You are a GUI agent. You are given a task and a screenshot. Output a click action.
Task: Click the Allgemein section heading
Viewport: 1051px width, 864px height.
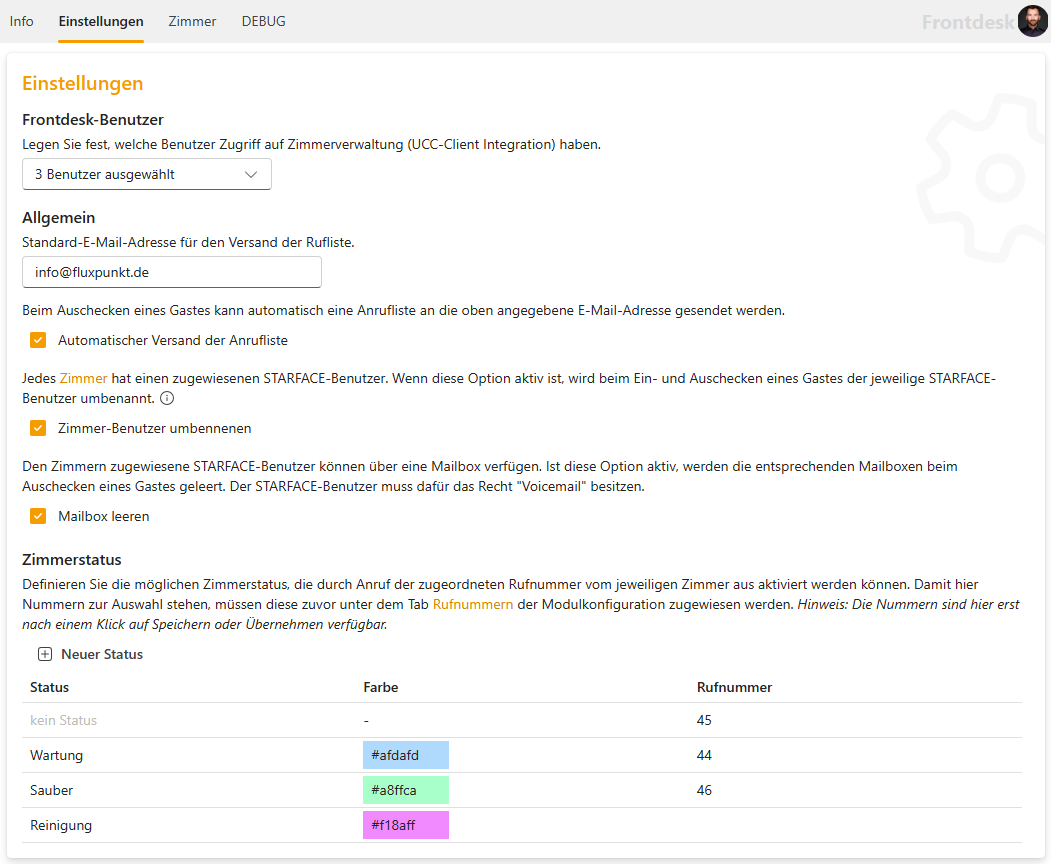pyautogui.click(x=59, y=217)
